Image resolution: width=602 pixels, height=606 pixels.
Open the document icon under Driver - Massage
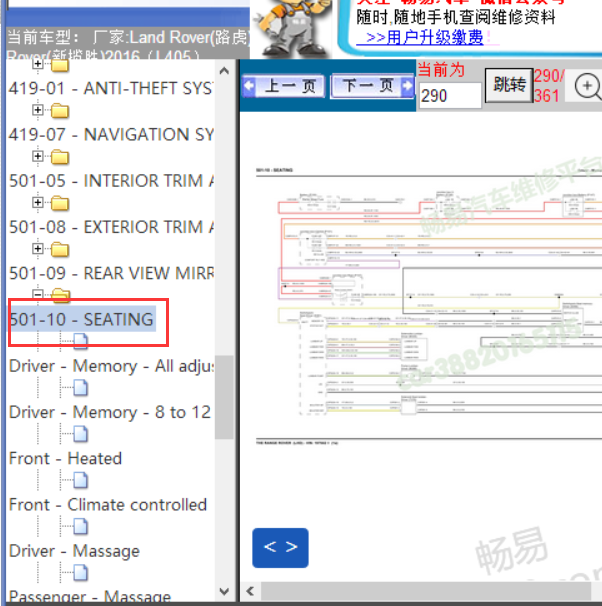coord(80,573)
